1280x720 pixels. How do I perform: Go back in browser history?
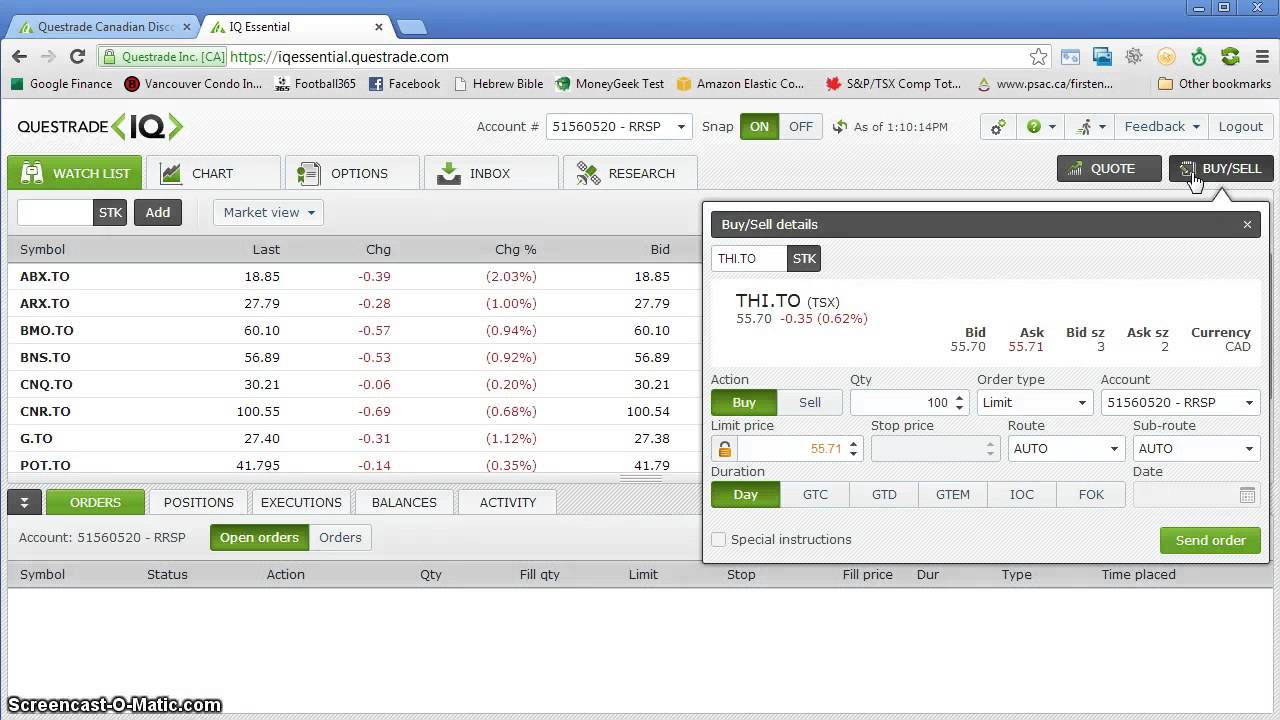21,57
